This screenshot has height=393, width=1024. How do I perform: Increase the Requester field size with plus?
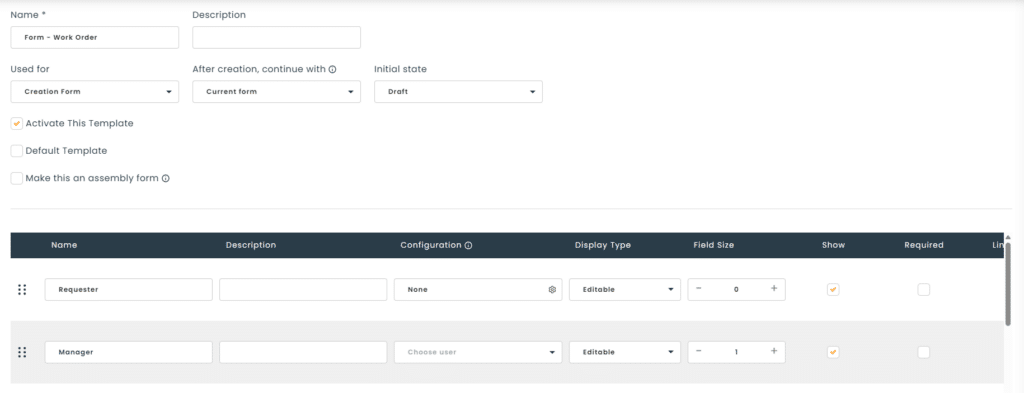click(774, 289)
